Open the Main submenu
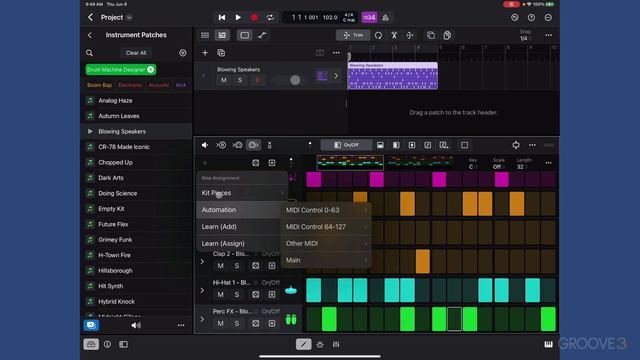640x360 pixels. click(326, 260)
